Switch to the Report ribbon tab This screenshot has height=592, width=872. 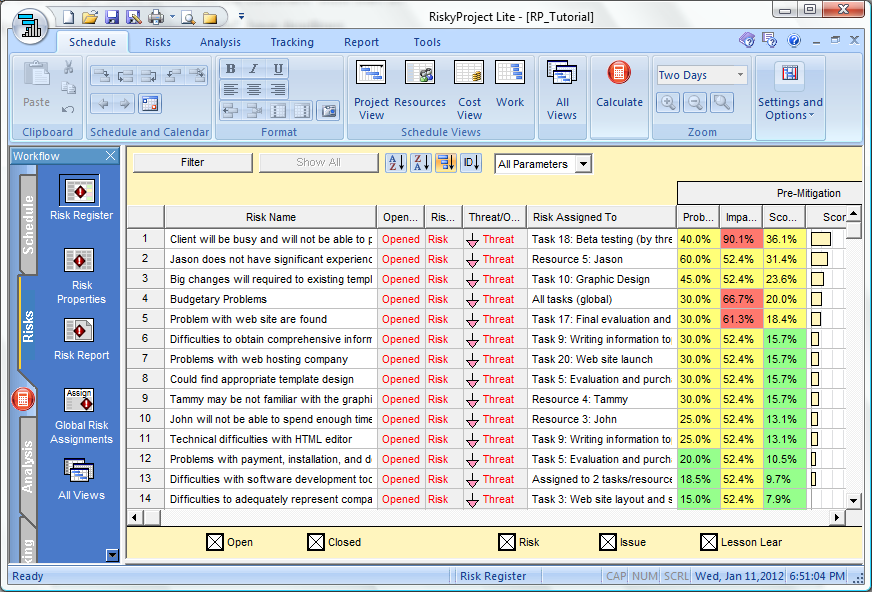[x=361, y=42]
